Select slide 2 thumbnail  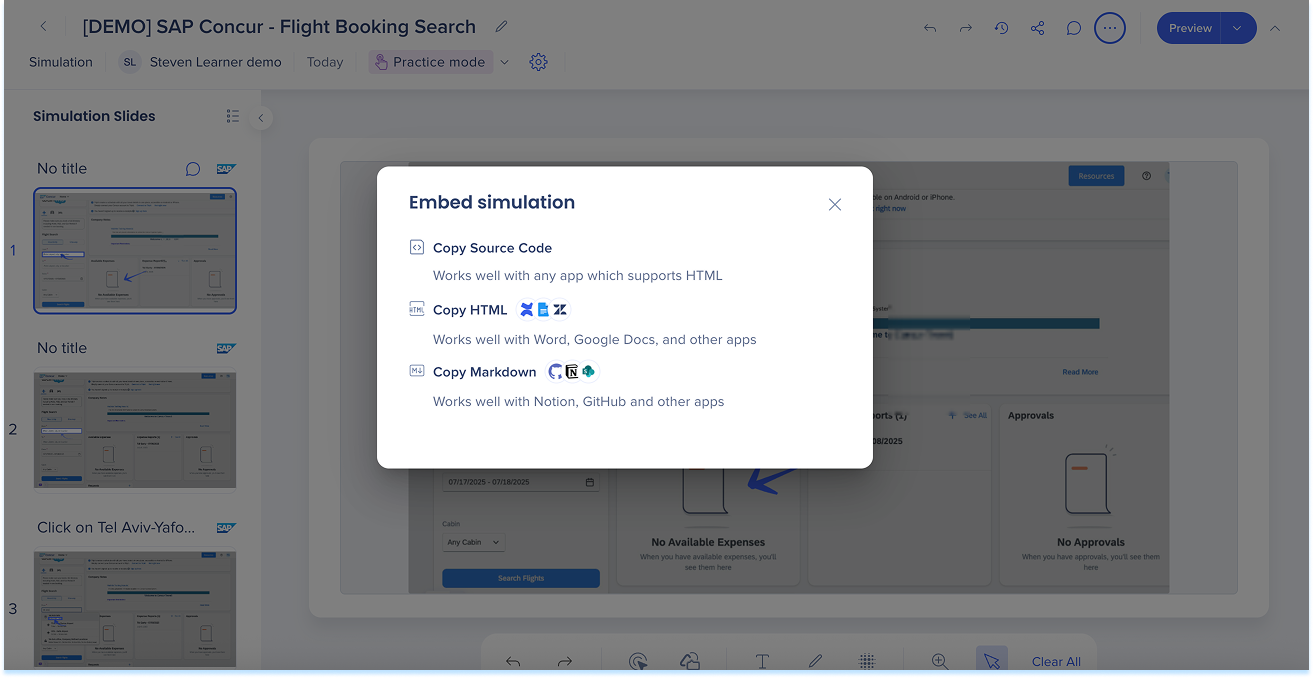(135, 431)
